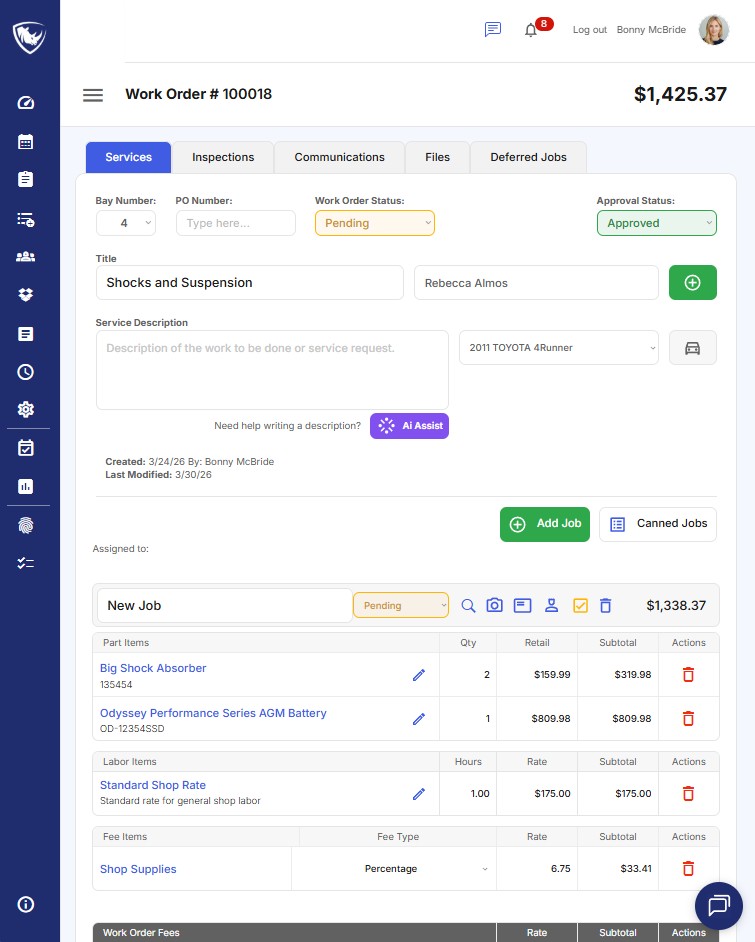Viewport: 755px width, 942px height.
Task: Click the Ai Assist button
Action: pyautogui.click(x=409, y=426)
